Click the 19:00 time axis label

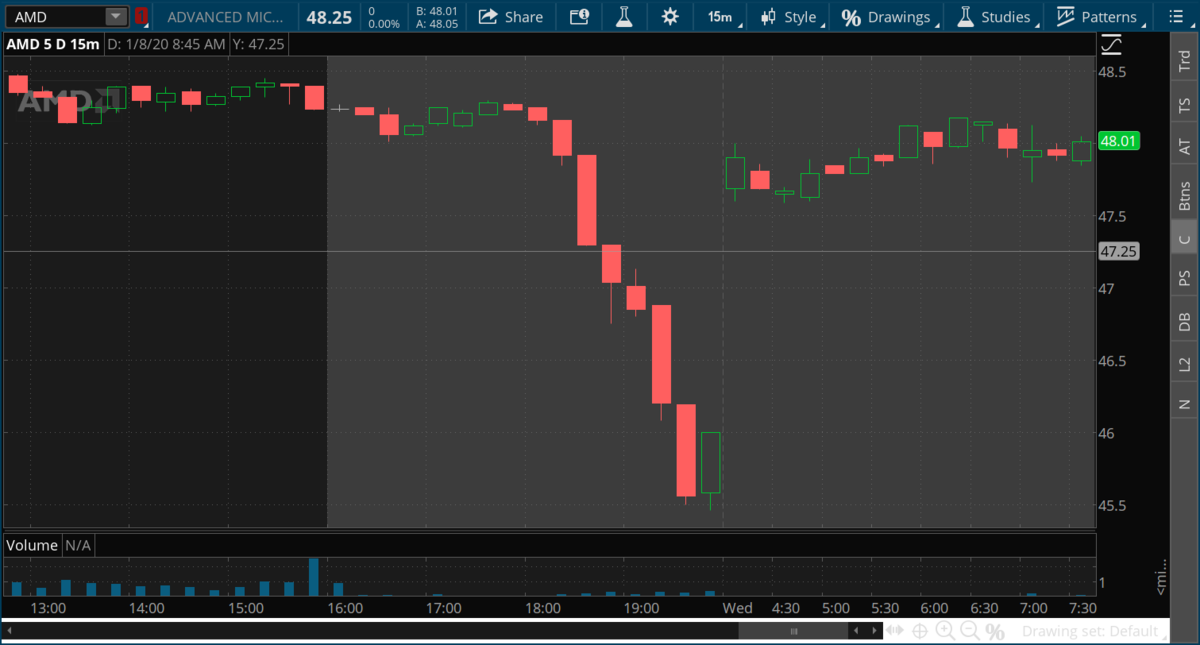(641, 608)
